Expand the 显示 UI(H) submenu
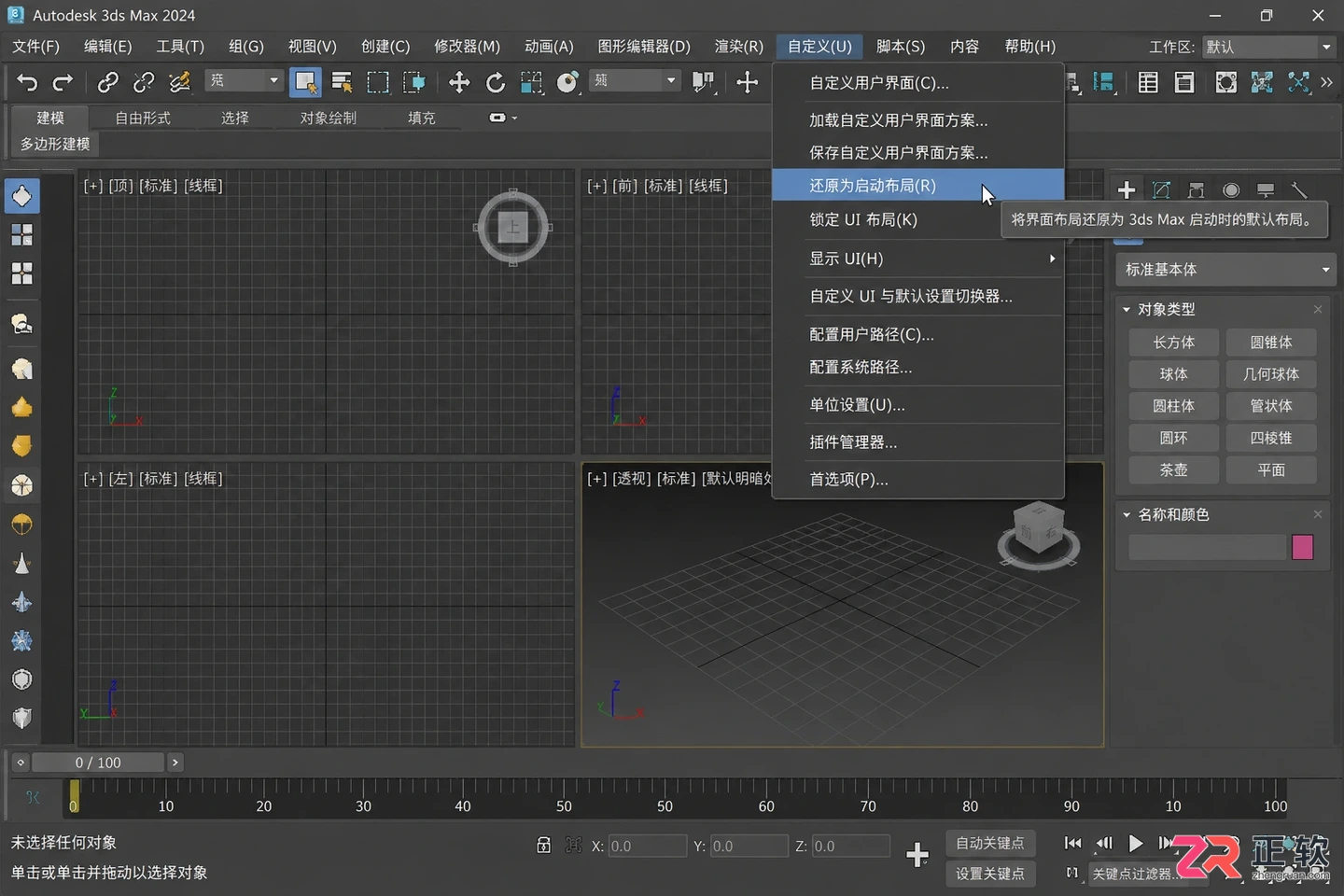Screen dimensions: 1344x896 [918, 259]
